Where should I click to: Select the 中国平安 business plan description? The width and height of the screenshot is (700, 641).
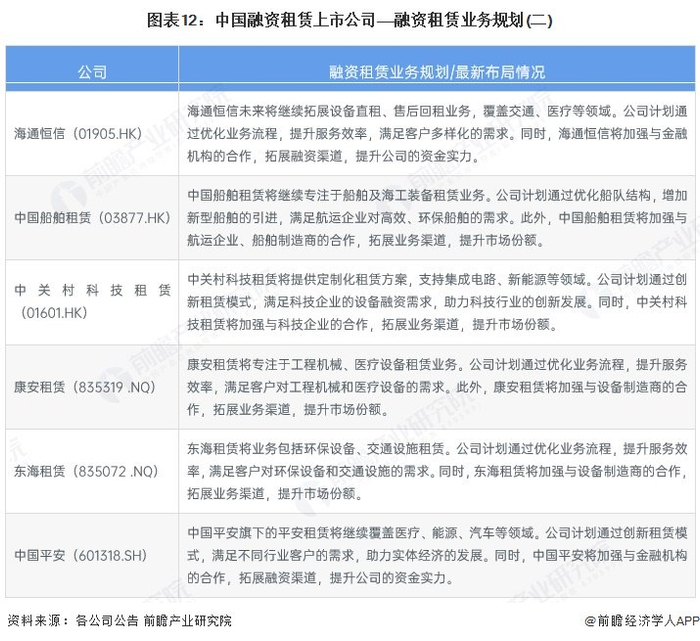[437, 555]
